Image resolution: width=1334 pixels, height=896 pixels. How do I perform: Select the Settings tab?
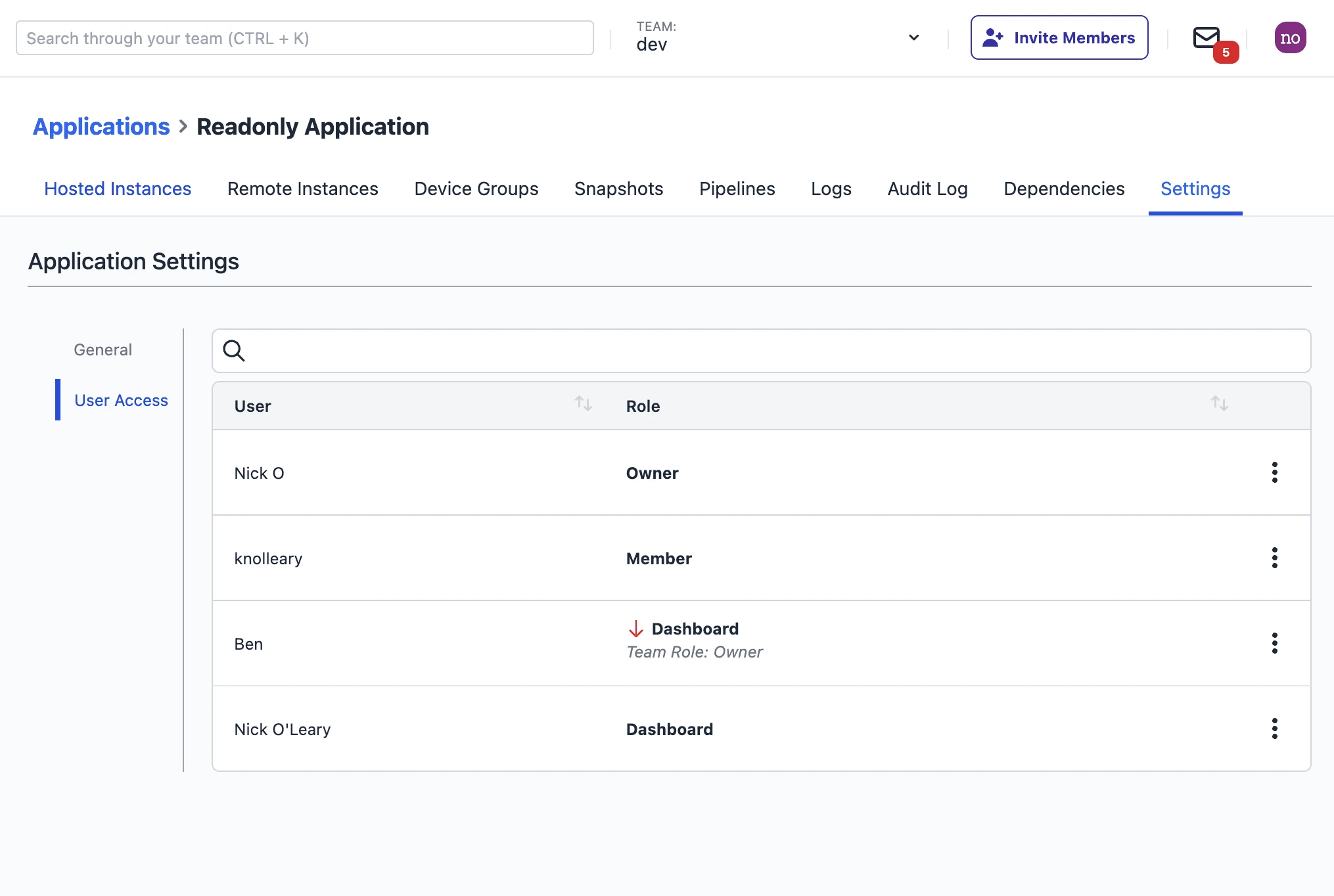(1195, 189)
